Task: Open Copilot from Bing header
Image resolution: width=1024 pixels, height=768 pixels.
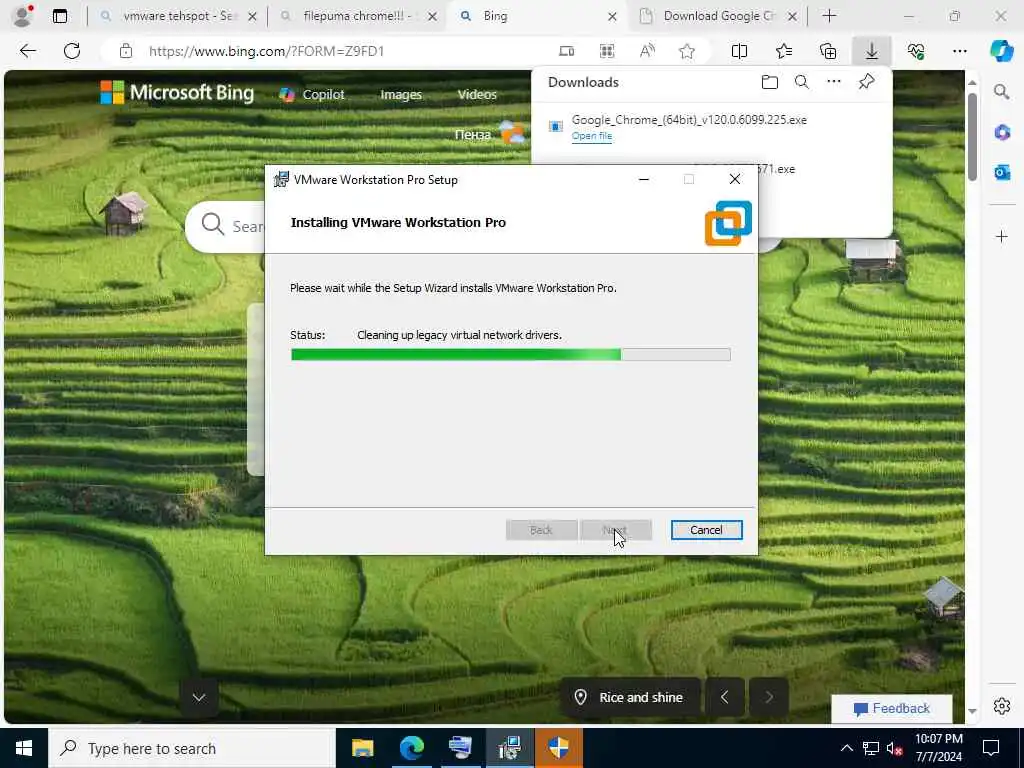Action: click(x=312, y=95)
